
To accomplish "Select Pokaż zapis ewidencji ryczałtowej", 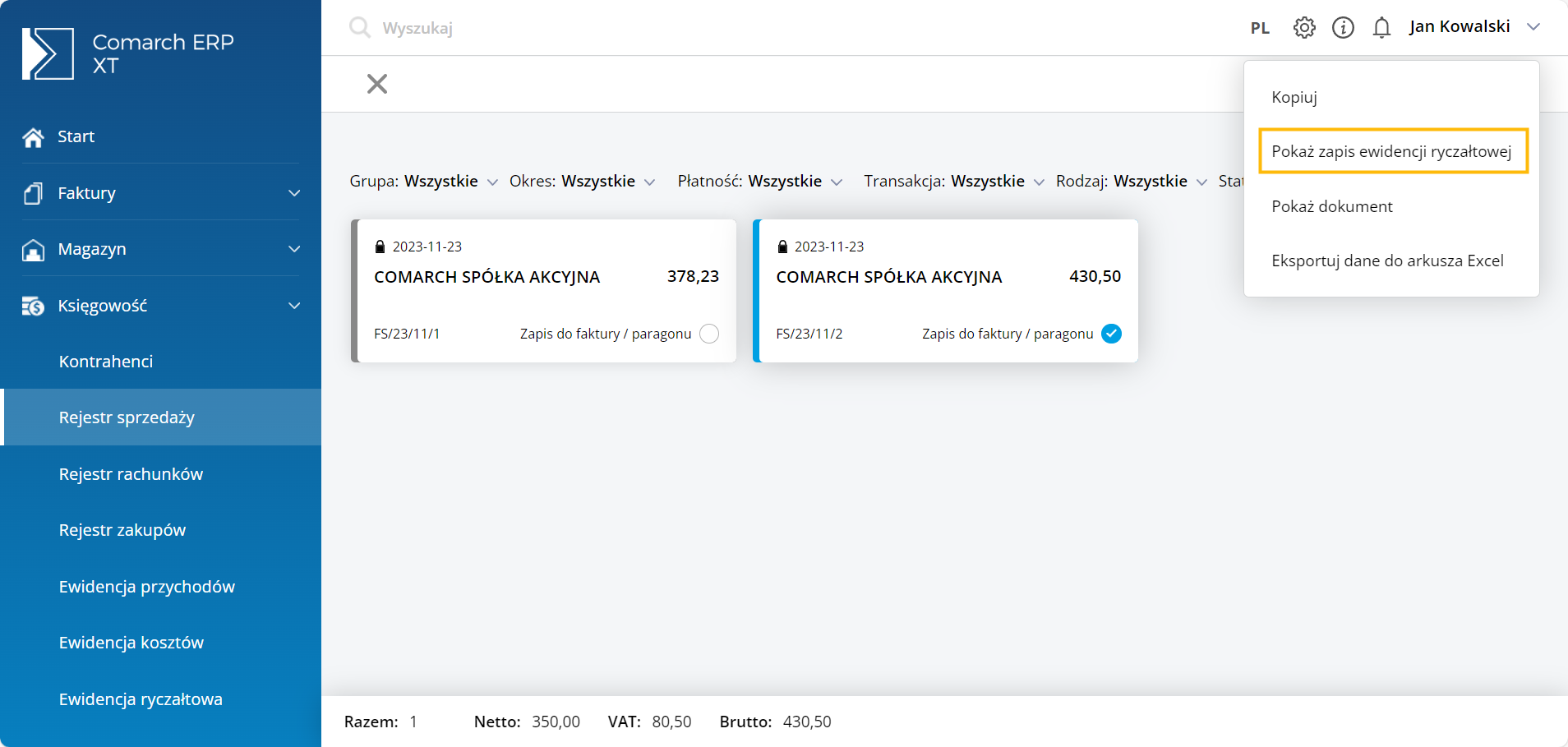I will click(1393, 151).
